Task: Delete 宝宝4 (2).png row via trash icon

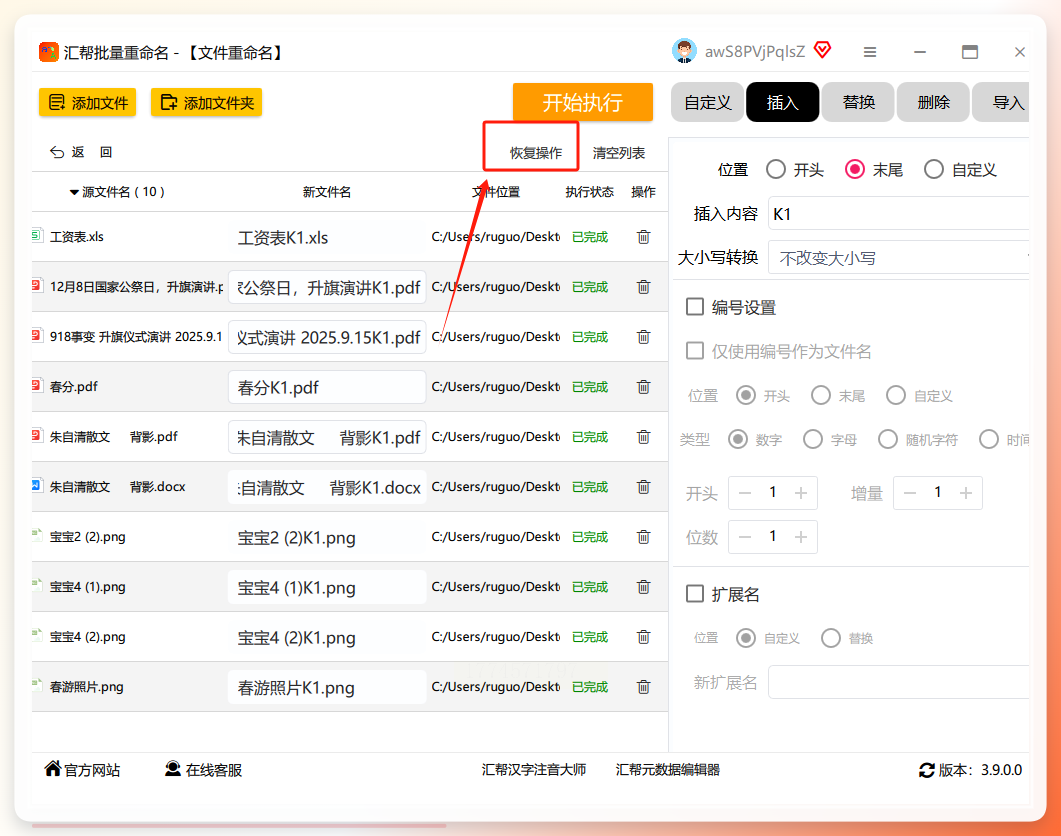Action: point(643,637)
